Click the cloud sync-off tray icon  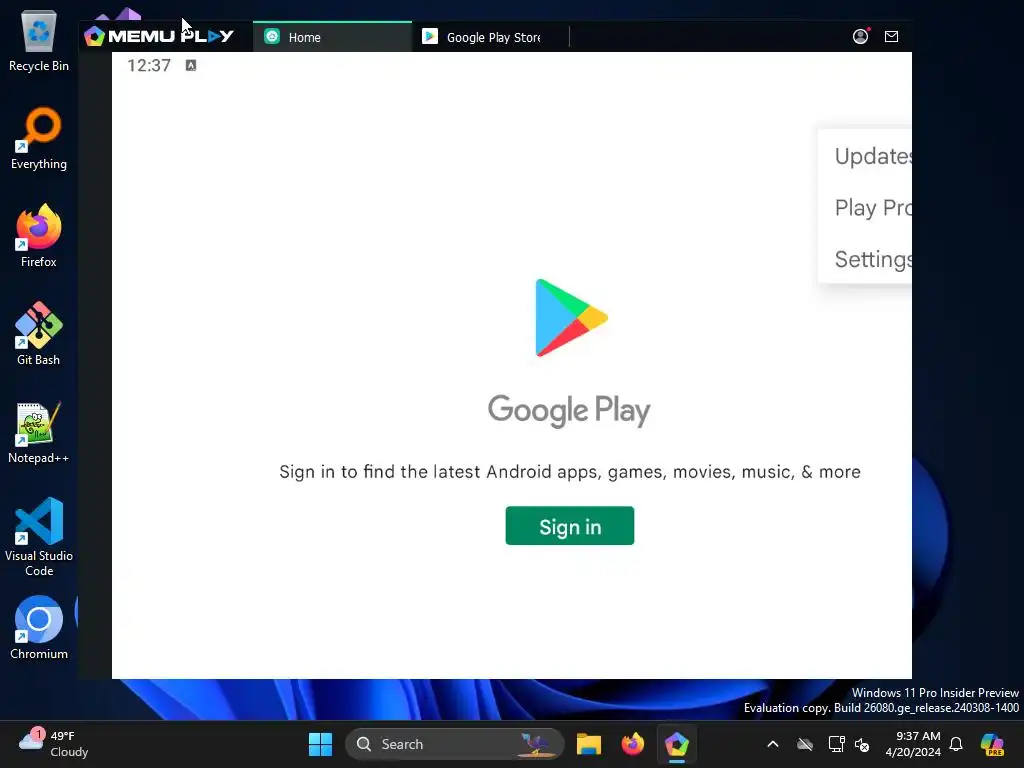coord(805,744)
